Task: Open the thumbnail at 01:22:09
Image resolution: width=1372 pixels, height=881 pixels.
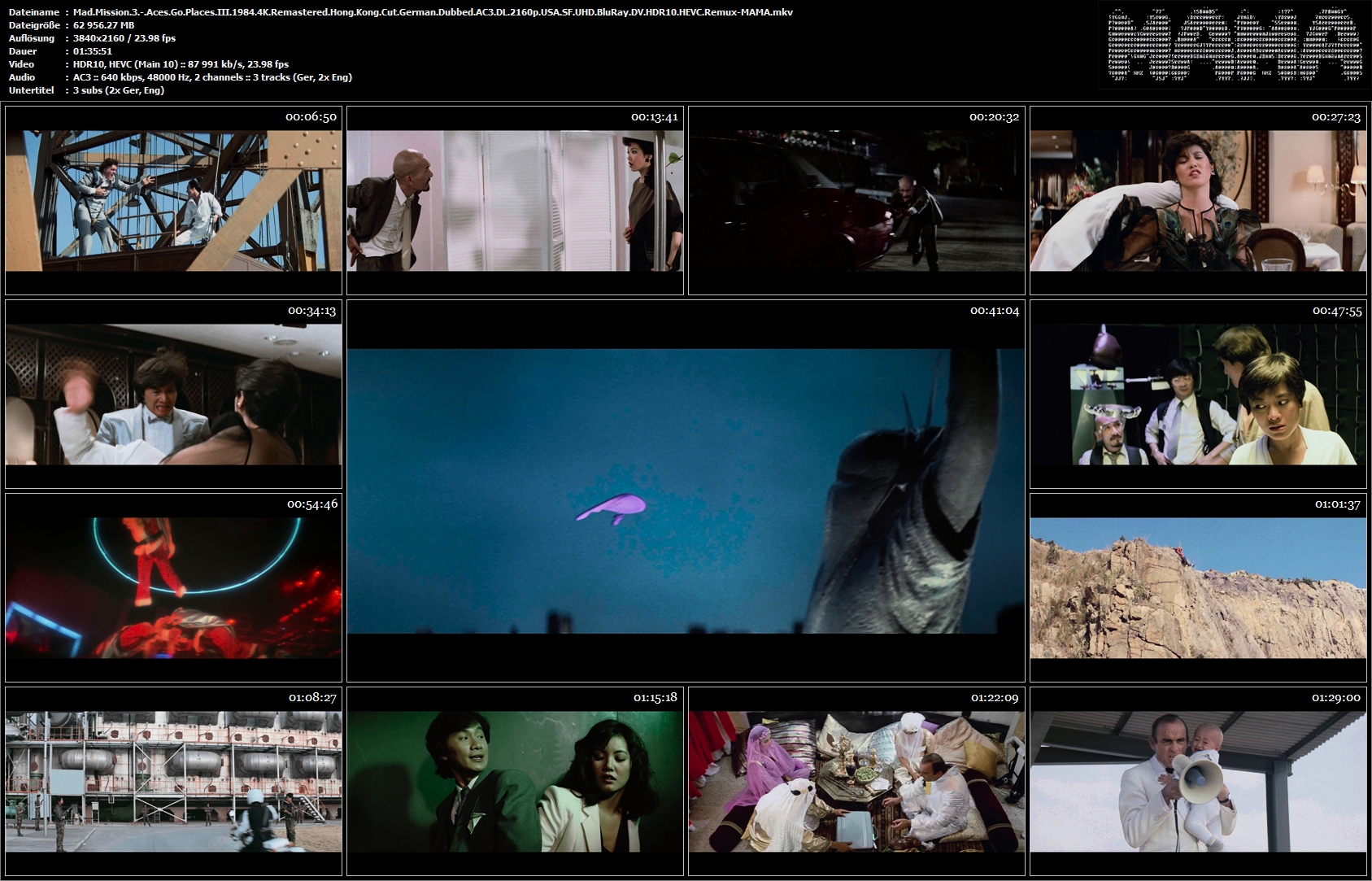Action: pos(856,781)
